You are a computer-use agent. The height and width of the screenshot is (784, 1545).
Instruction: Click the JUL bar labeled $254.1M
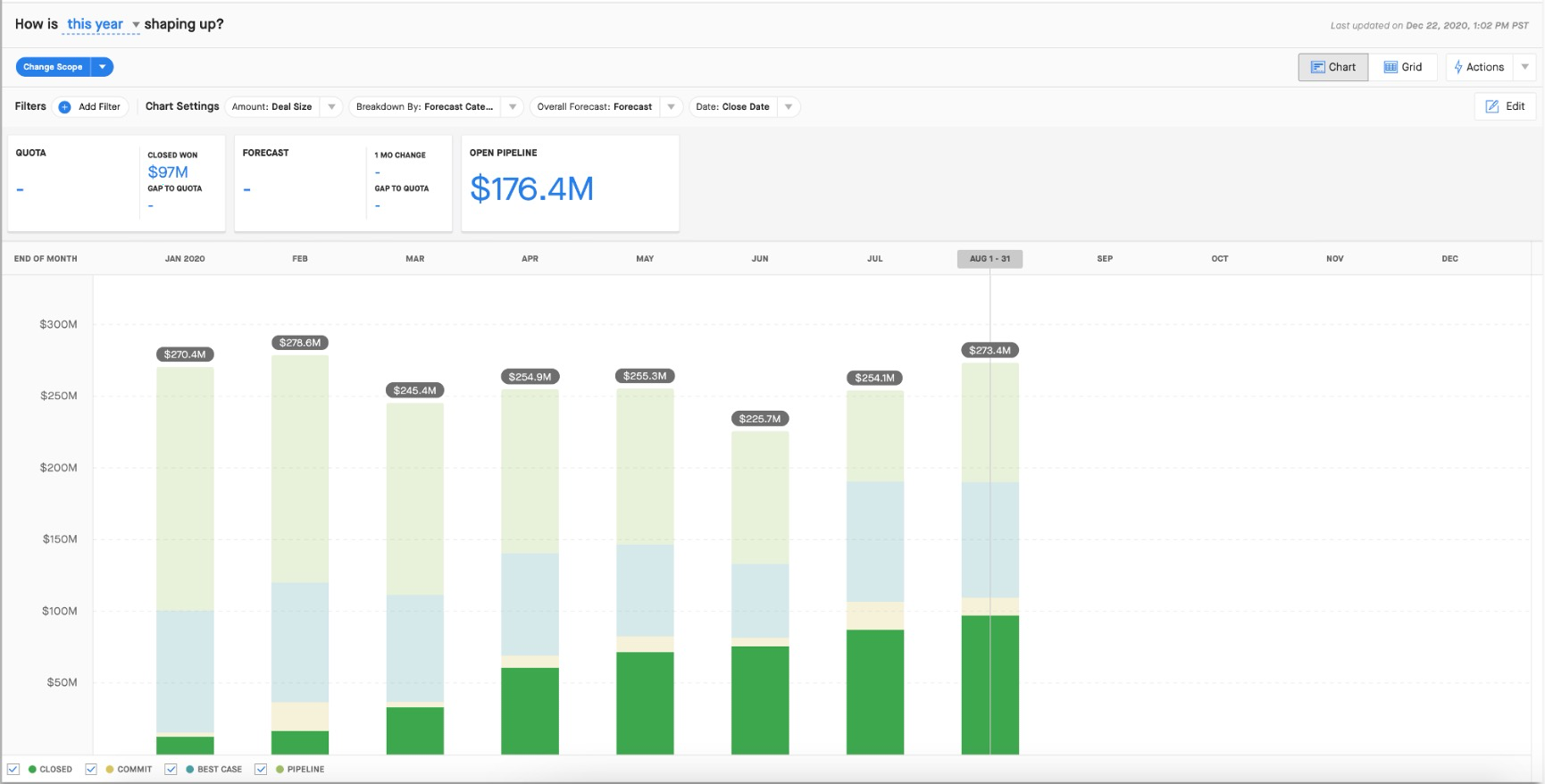875,572
